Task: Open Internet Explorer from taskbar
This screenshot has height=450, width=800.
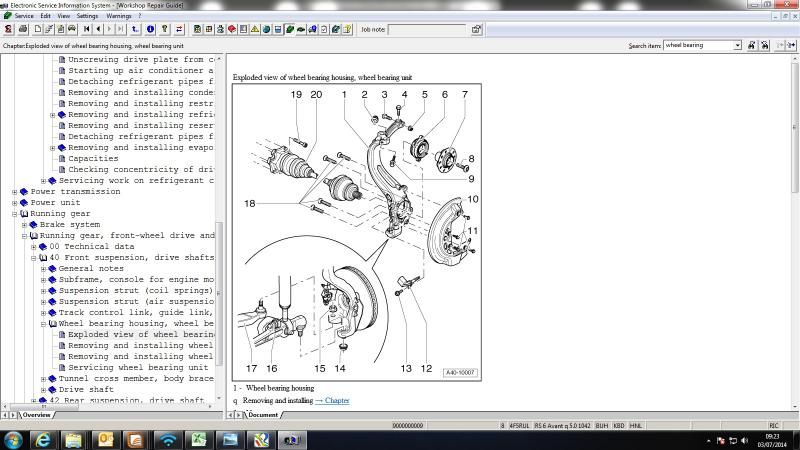Action: pyautogui.click(x=42, y=439)
